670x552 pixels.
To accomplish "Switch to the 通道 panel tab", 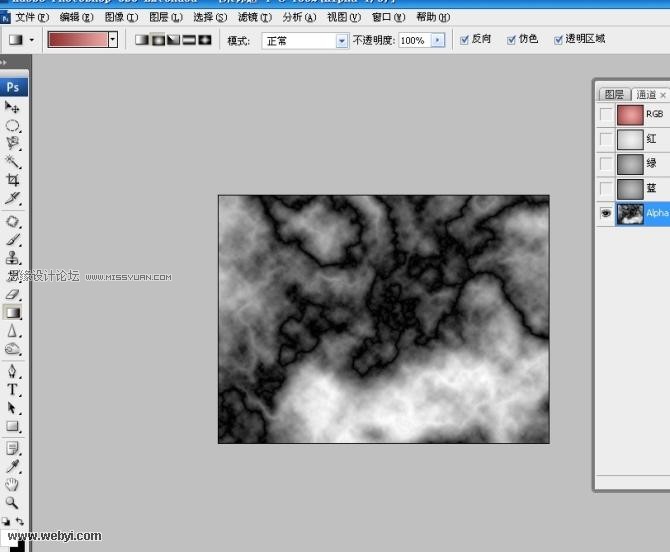I will tap(646, 94).
